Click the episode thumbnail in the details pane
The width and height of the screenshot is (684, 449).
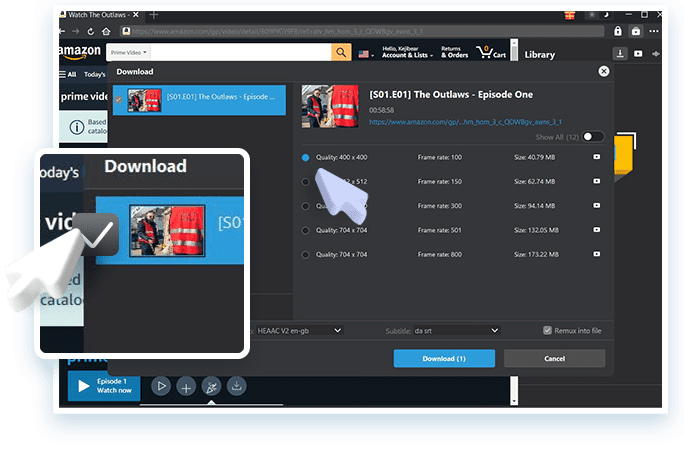pos(330,106)
